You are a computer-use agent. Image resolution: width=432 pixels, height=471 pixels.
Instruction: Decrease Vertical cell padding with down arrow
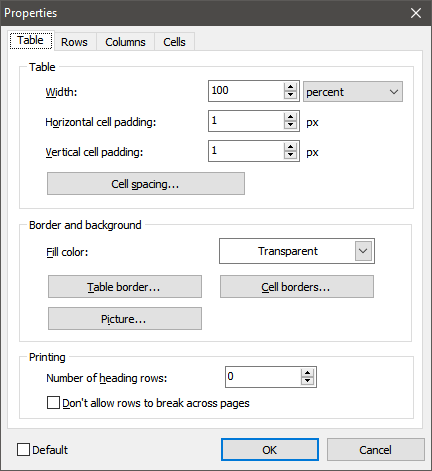290,155
